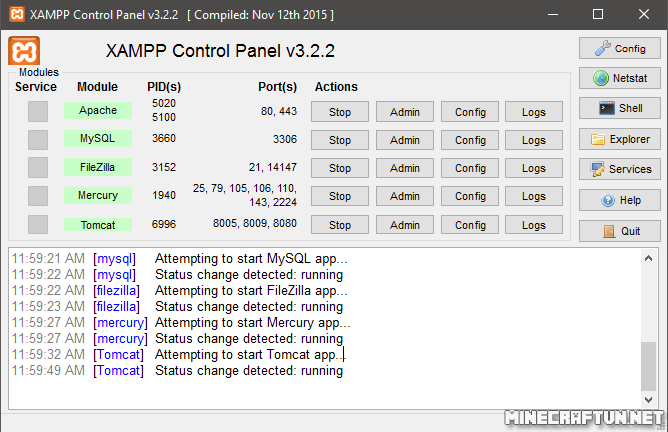Open the Services button
The image size is (668, 432).
pyautogui.click(x=619, y=169)
